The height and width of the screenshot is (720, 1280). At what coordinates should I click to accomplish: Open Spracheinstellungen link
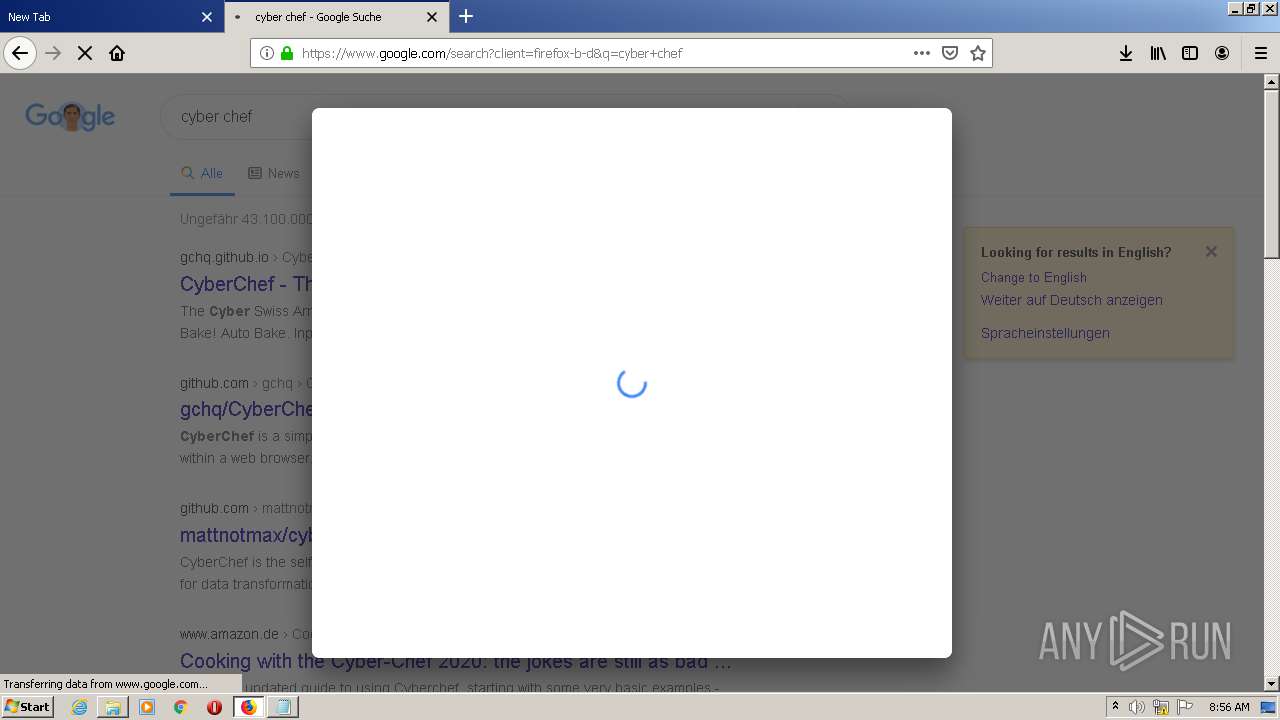click(x=1045, y=333)
